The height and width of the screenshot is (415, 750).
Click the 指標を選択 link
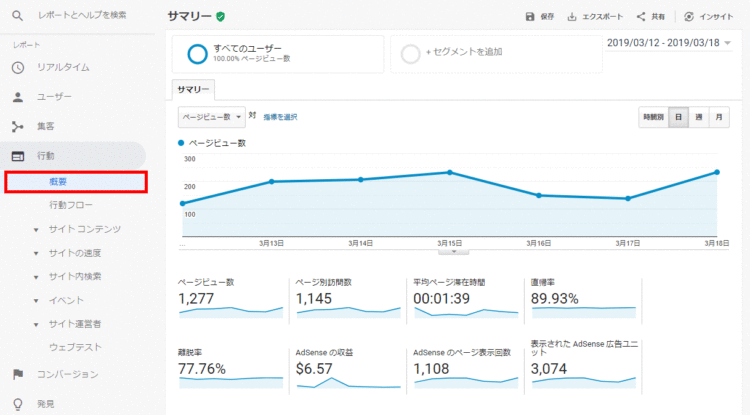pos(281,117)
